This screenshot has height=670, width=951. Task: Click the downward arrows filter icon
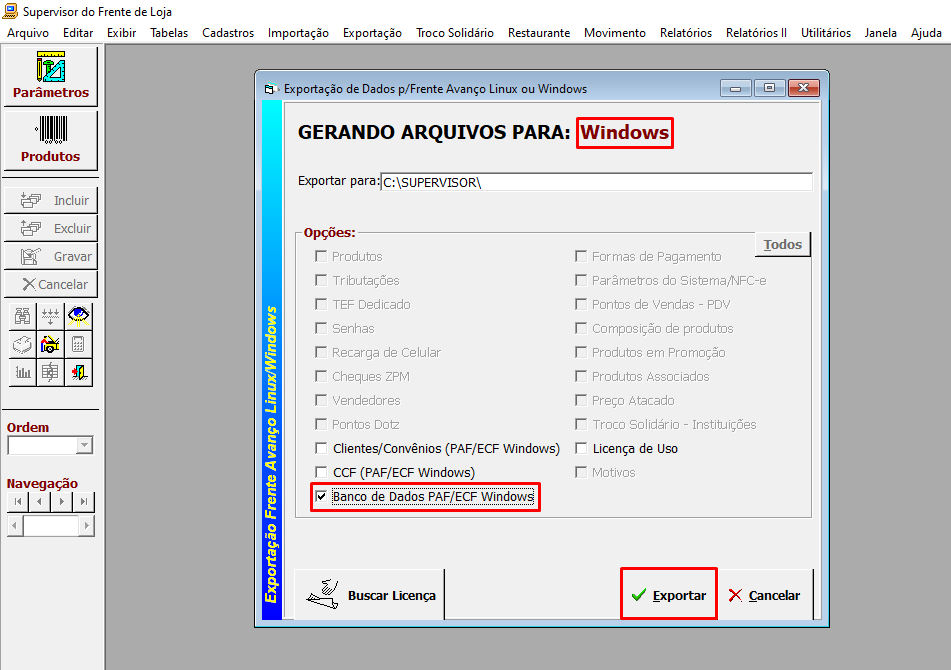pos(50,315)
